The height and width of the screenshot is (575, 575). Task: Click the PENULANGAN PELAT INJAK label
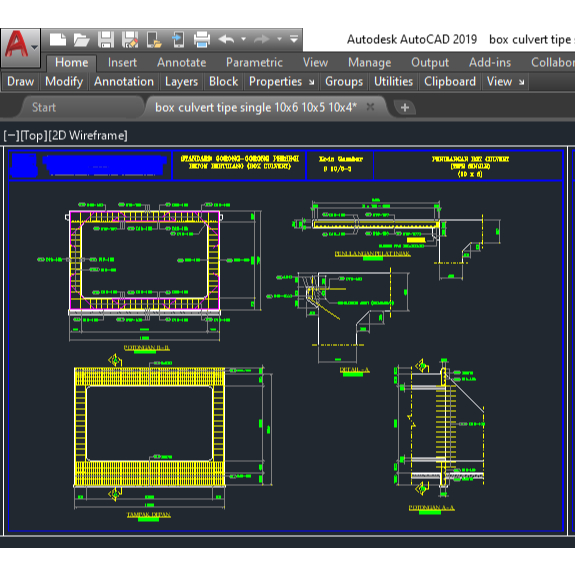coord(373,253)
